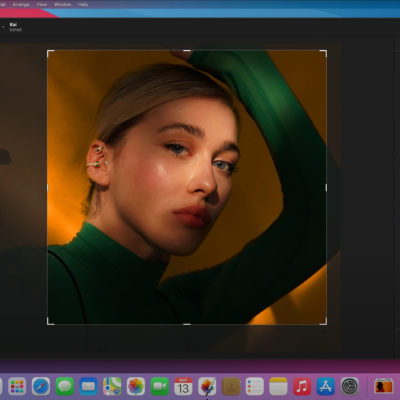This screenshot has height=400, width=400.
Task: Click the Kai document title
Action: pyautogui.click(x=13, y=24)
